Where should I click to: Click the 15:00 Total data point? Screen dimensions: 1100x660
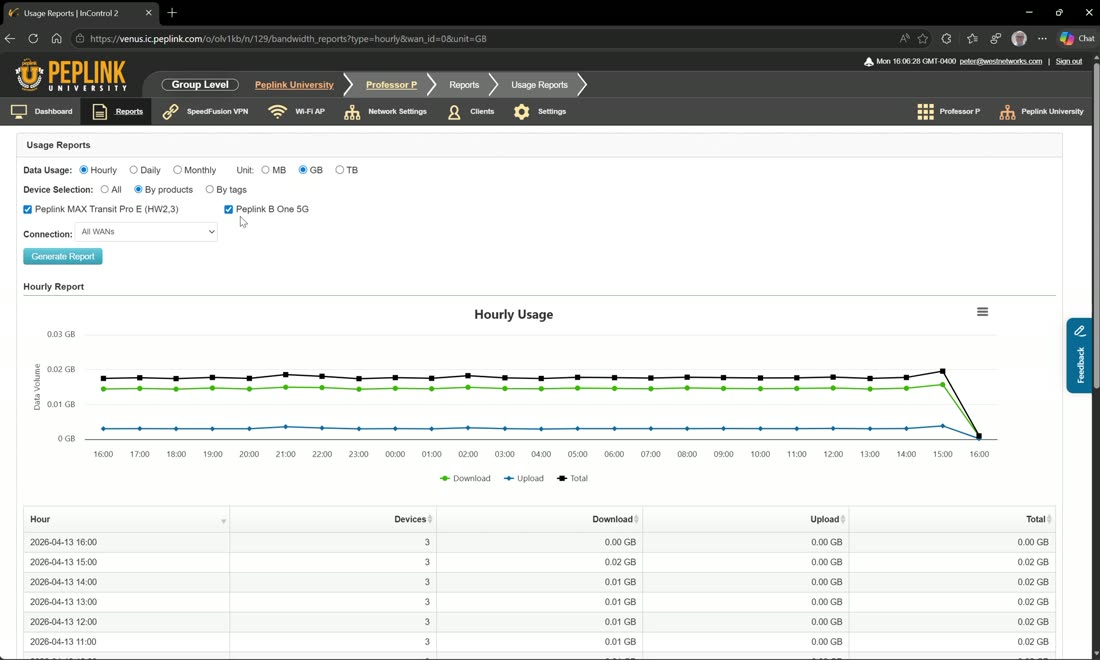click(x=943, y=371)
